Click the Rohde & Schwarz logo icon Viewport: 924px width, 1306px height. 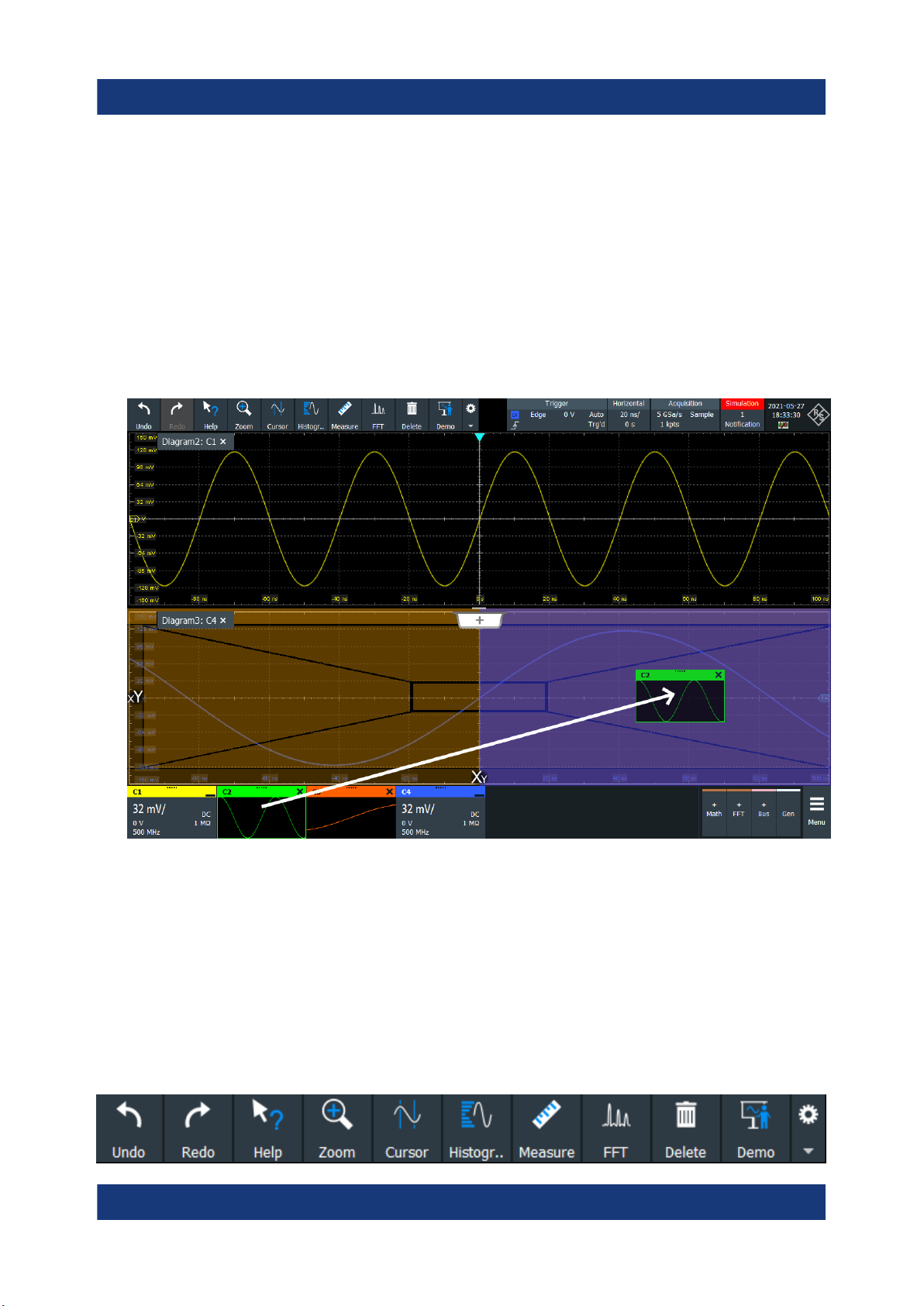coord(819,415)
